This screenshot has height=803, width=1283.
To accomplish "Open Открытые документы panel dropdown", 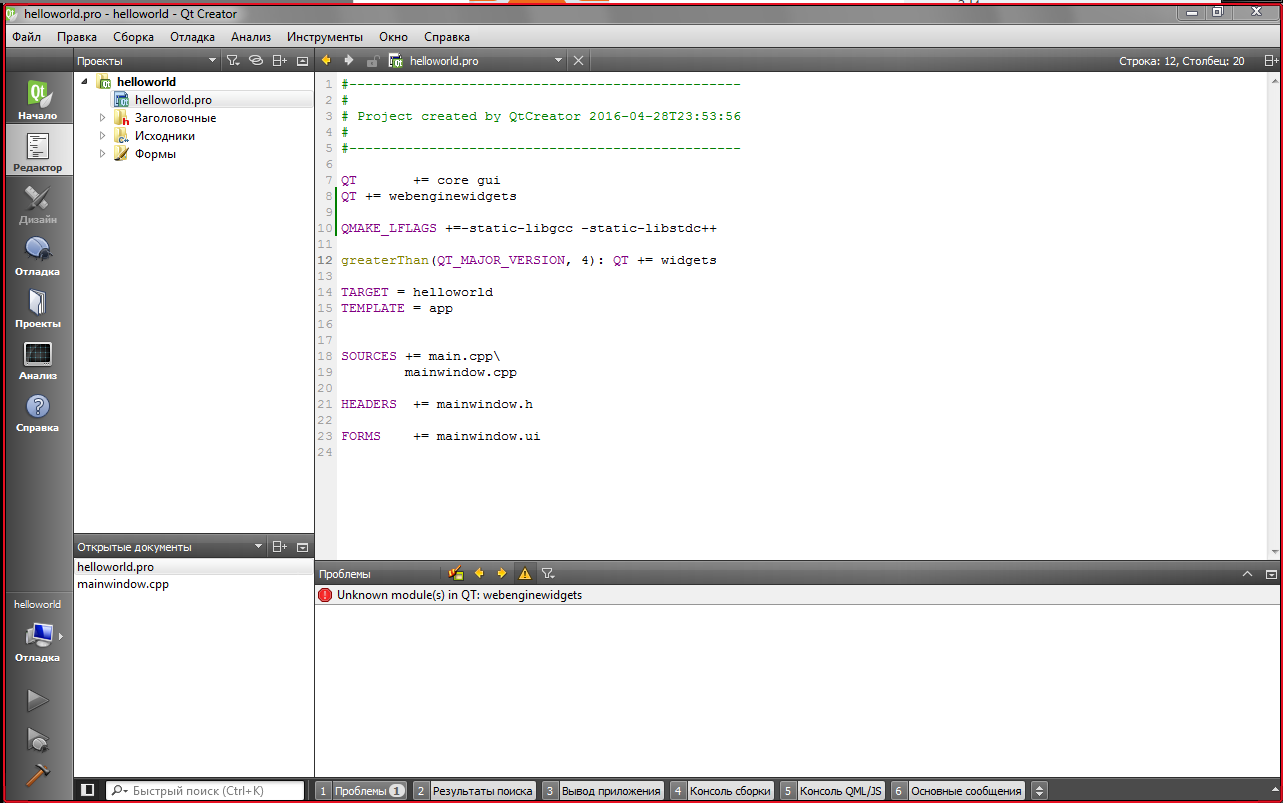I will 258,547.
